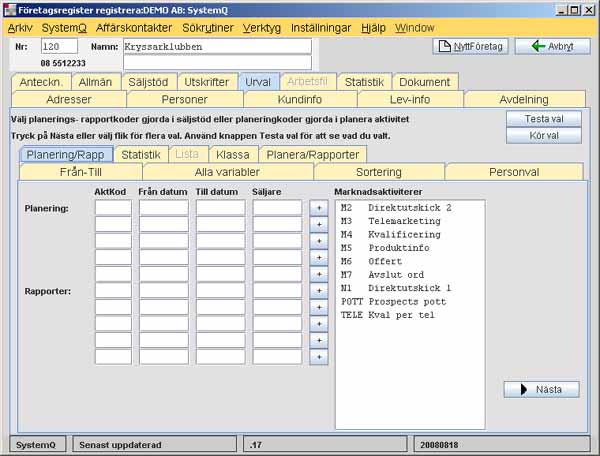This screenshot has height=456, width=600.
Task: Click the first Planering Från datum field
Action: 164,208
